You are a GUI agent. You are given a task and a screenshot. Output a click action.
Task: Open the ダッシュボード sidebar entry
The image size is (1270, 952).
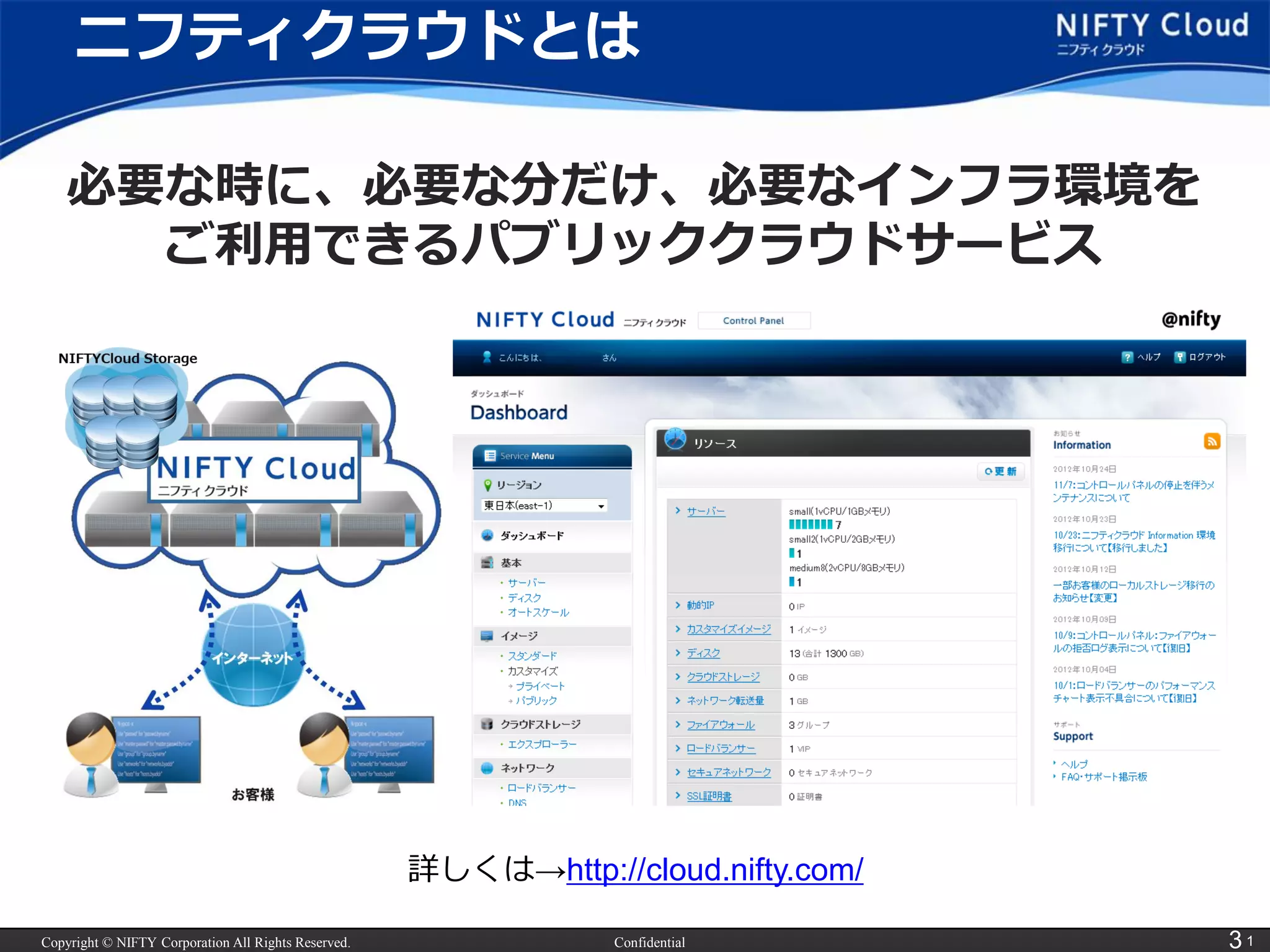532,535
